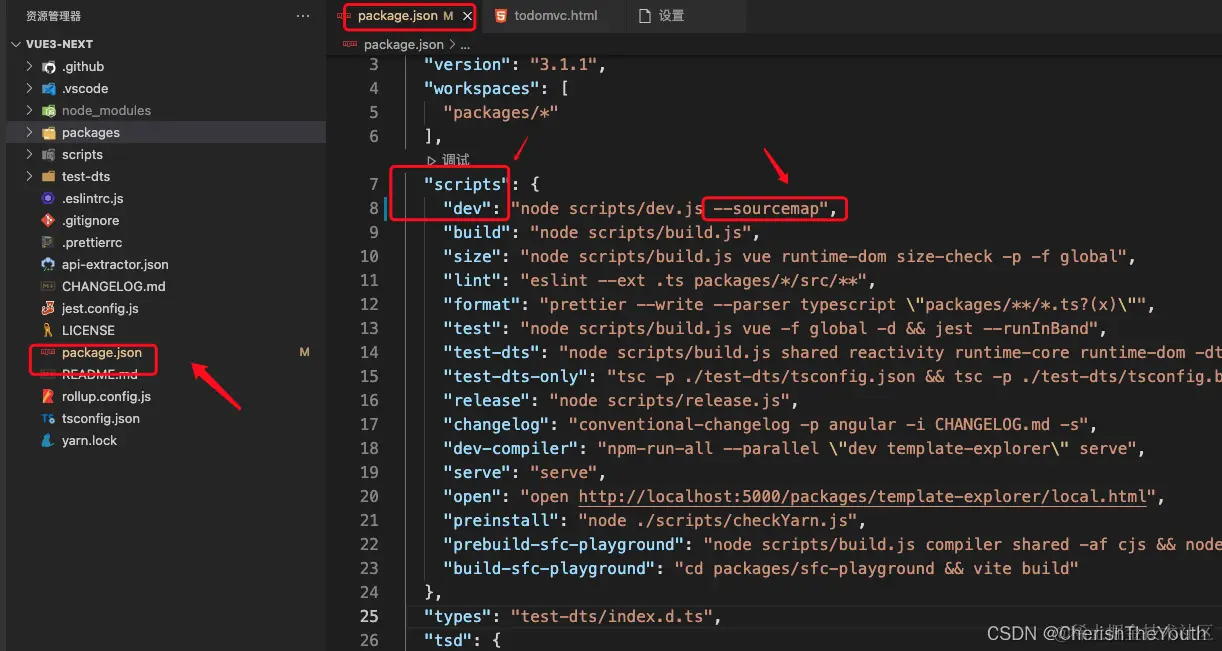
Task: Expand the packages folder chevron
Action: (29, 133)
